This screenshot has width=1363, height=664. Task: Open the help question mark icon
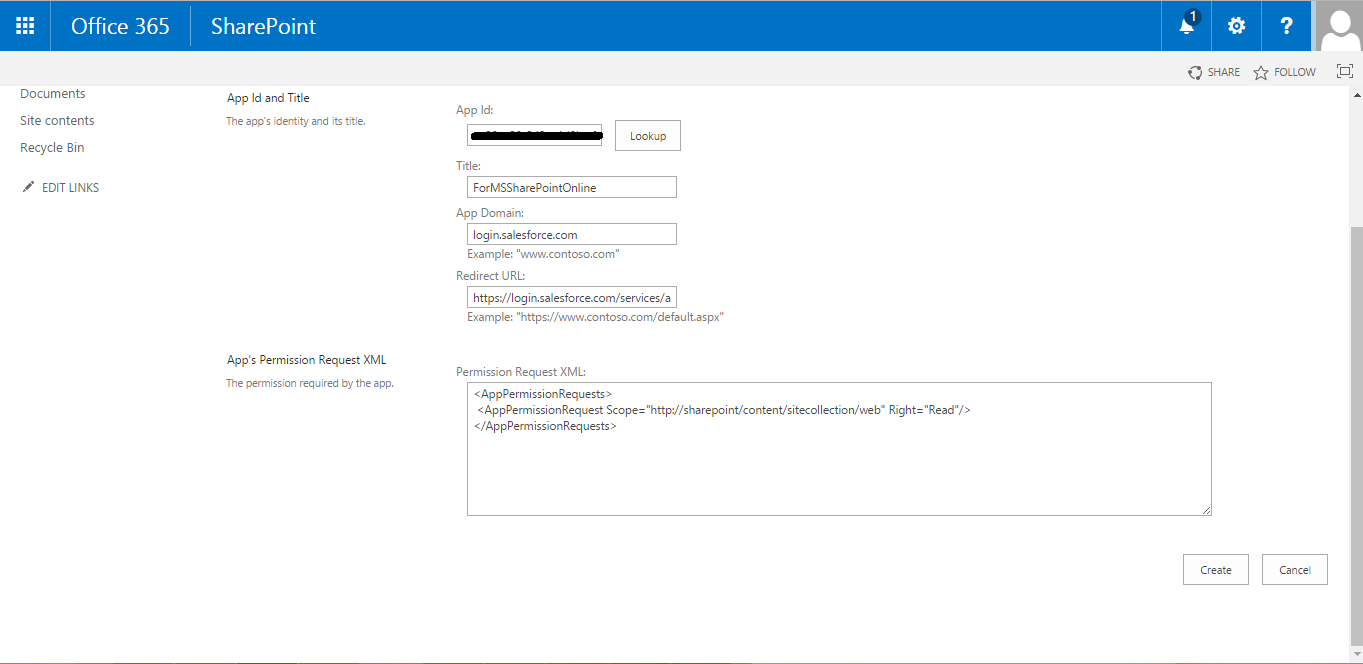coord(1287,26)
